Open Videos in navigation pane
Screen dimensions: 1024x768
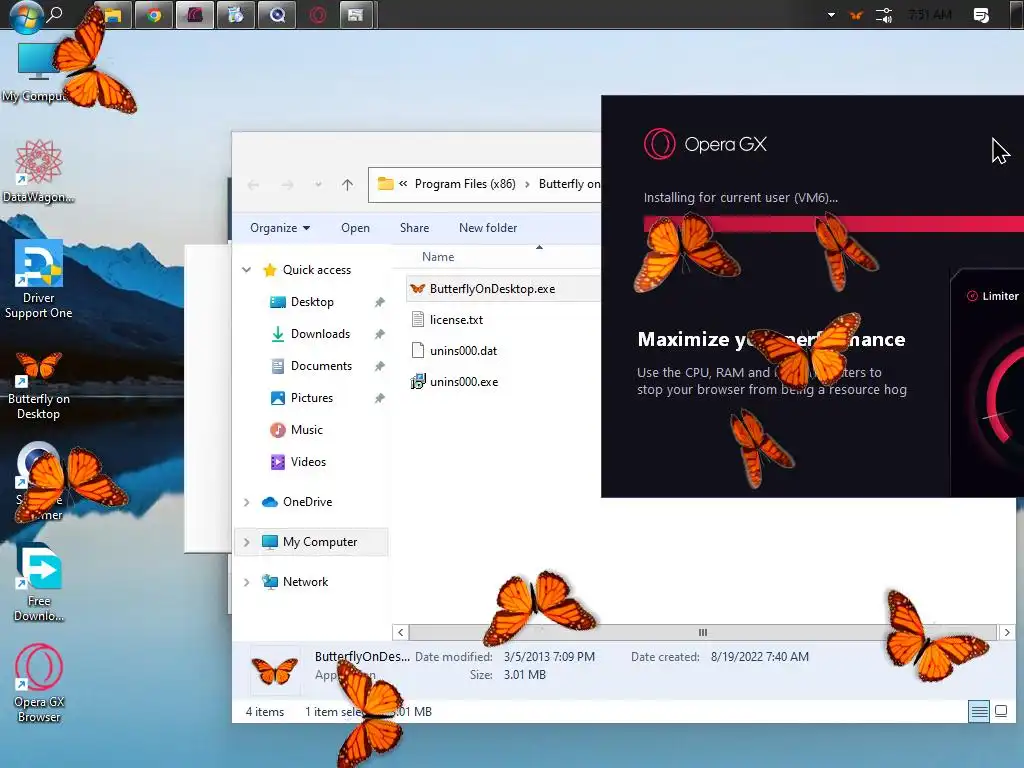pyautogui.click(x=308, y=462)
